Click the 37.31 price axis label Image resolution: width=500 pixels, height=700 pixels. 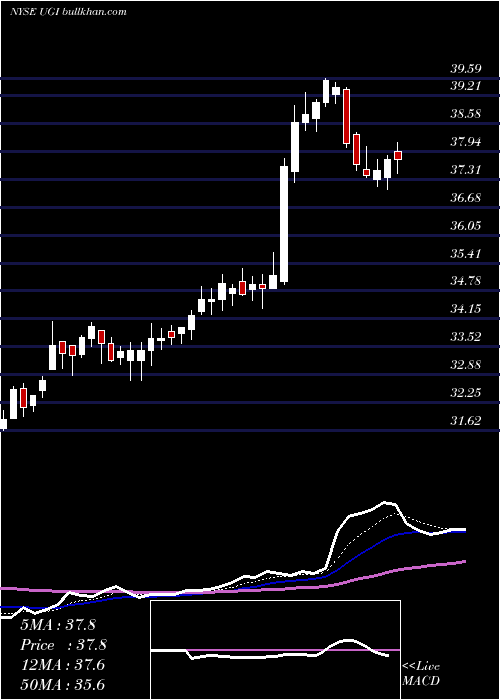[465, 170]
